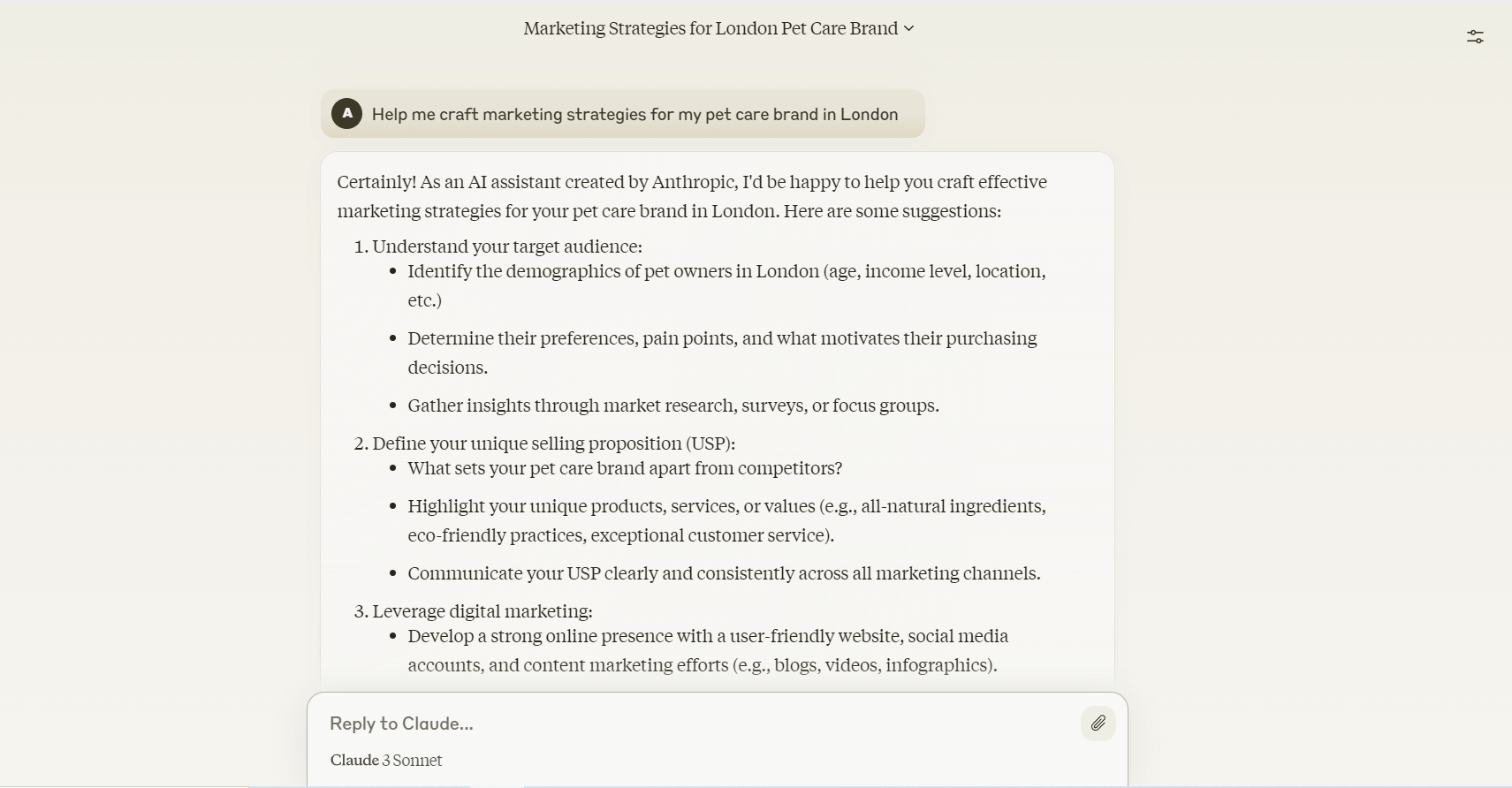Click the 'Highlight your unique products' bullet
1512x788 pixels.
coord(726,506)
